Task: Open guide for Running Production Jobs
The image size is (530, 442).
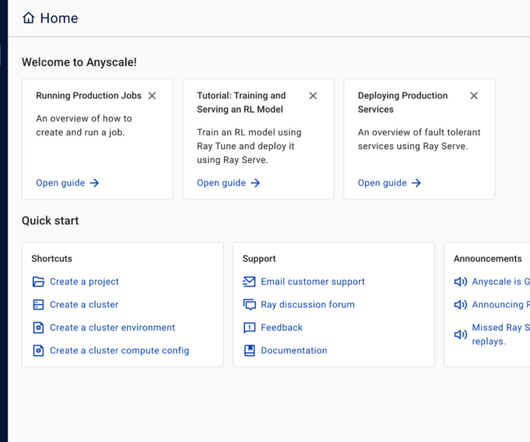Action: tap(68, 183)
